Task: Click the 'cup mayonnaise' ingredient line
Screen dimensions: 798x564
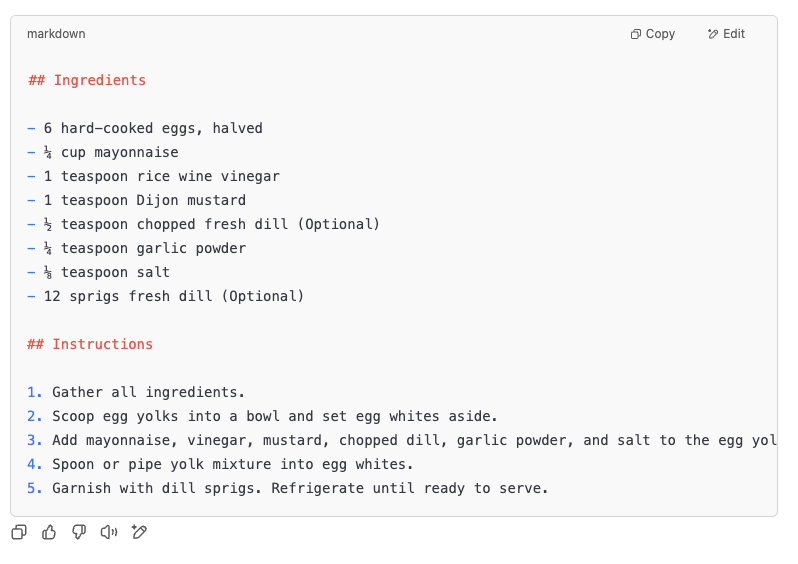Action: tap(103, 152)
